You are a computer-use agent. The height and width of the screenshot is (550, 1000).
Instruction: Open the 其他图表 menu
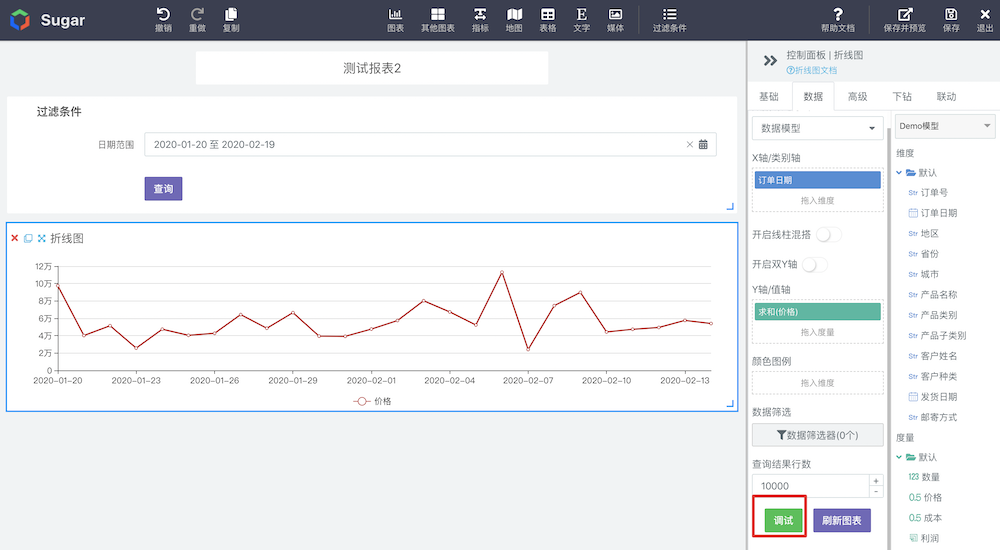(x=438, y=20)
